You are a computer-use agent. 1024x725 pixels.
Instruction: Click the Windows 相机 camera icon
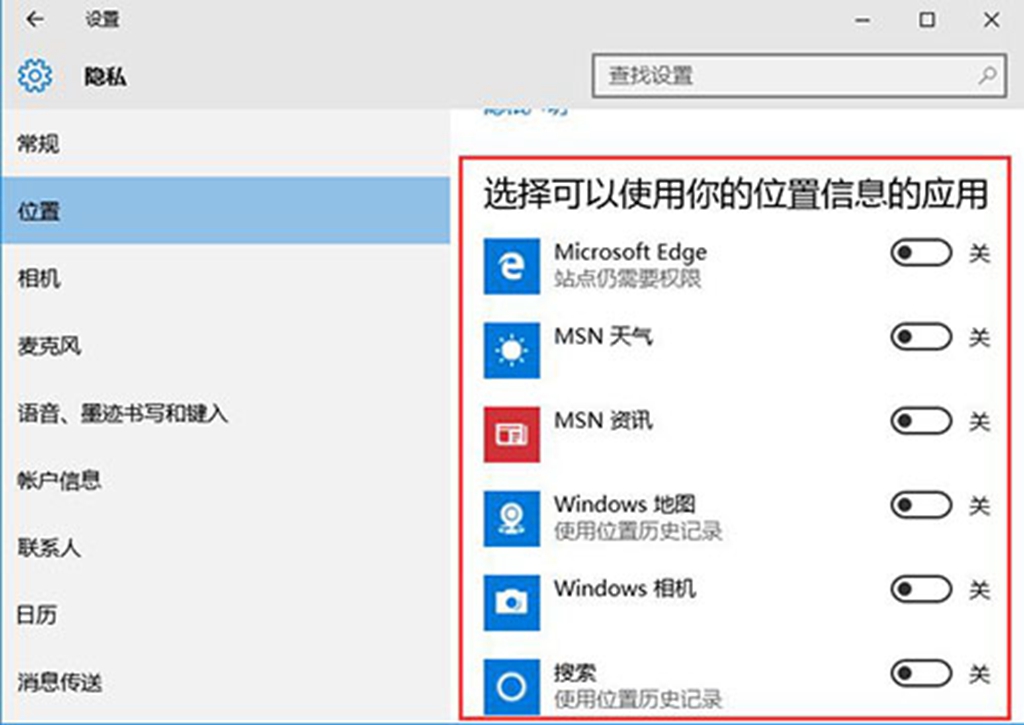tap(511, 603)
